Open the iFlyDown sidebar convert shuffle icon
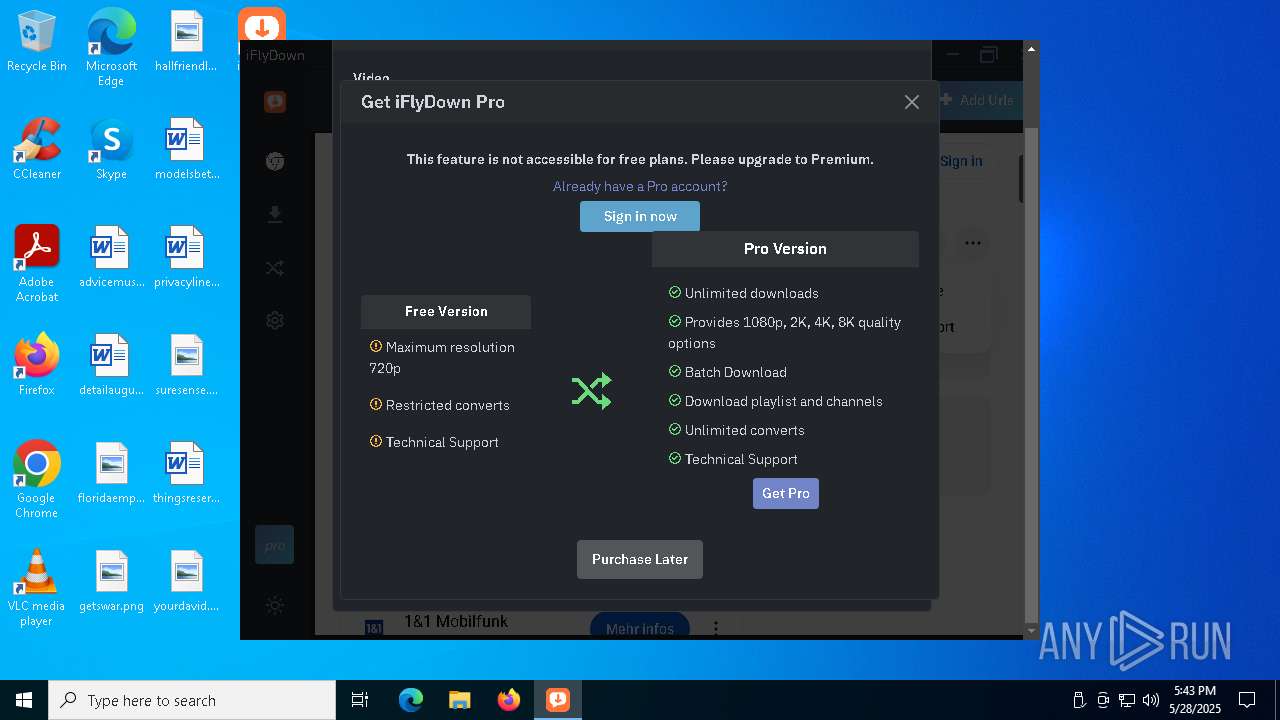This screenshot has height=720, width=1280. (275, 268)
